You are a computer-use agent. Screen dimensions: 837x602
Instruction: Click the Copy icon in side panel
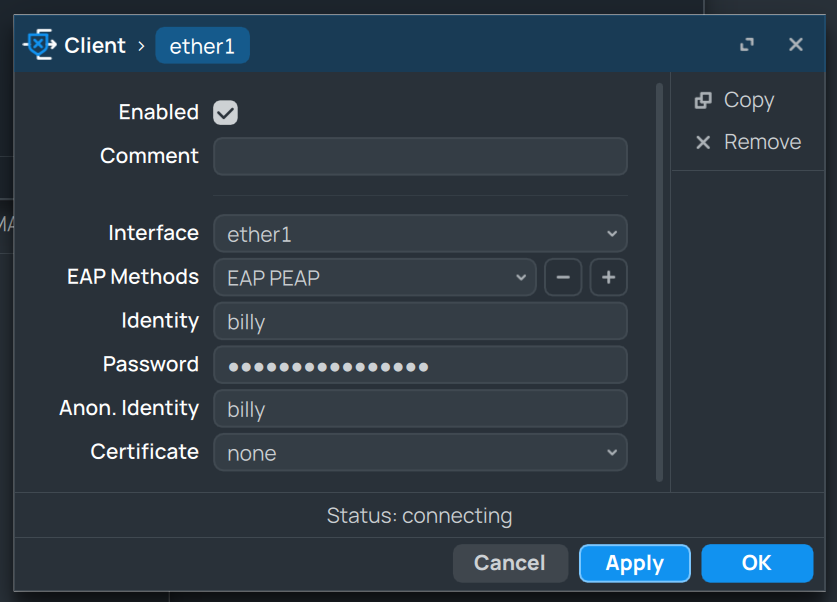[x=703, y=100]
